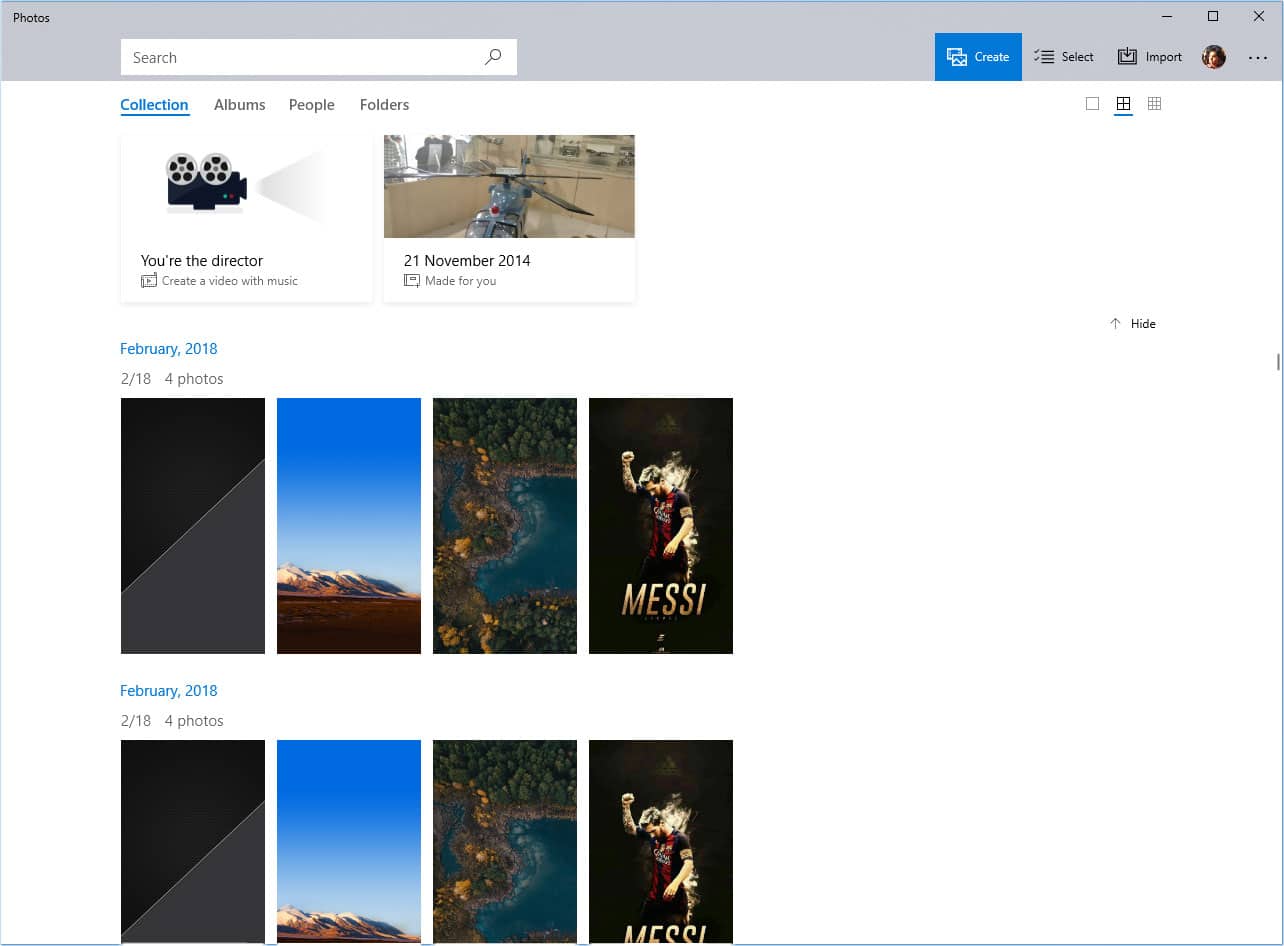Open the blue sky mountain photo in second group
The width and height of the screenshot is (1284, 946).
click(x=349, y=842)
